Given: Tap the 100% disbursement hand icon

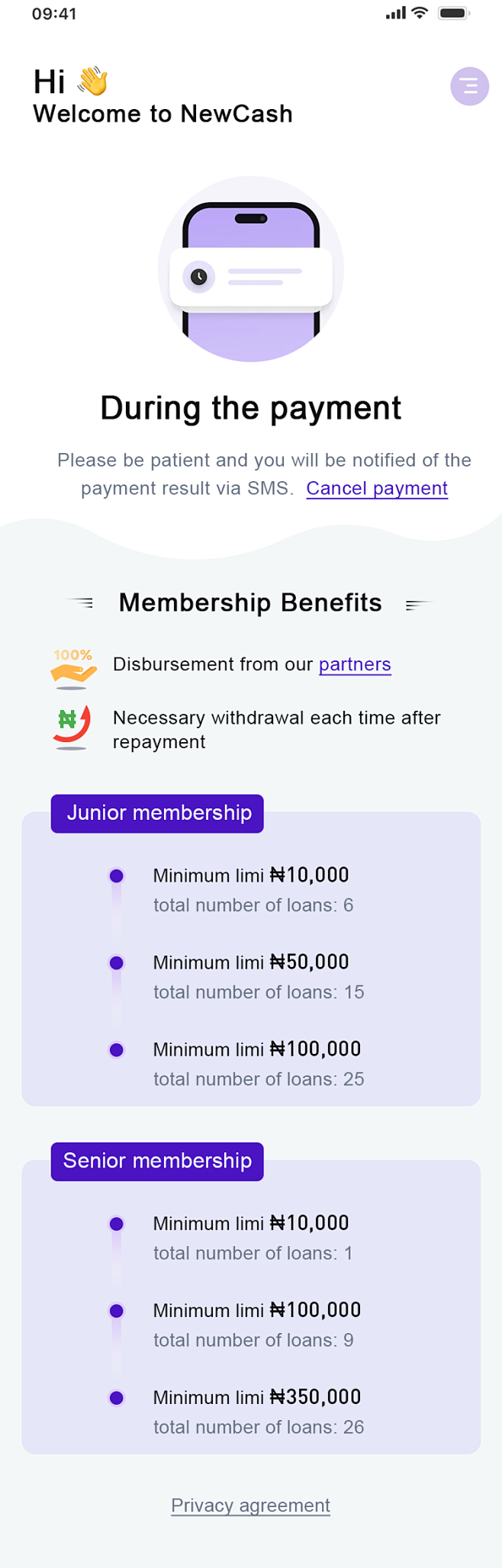Looking at the screenshot, I should [73, 668].
